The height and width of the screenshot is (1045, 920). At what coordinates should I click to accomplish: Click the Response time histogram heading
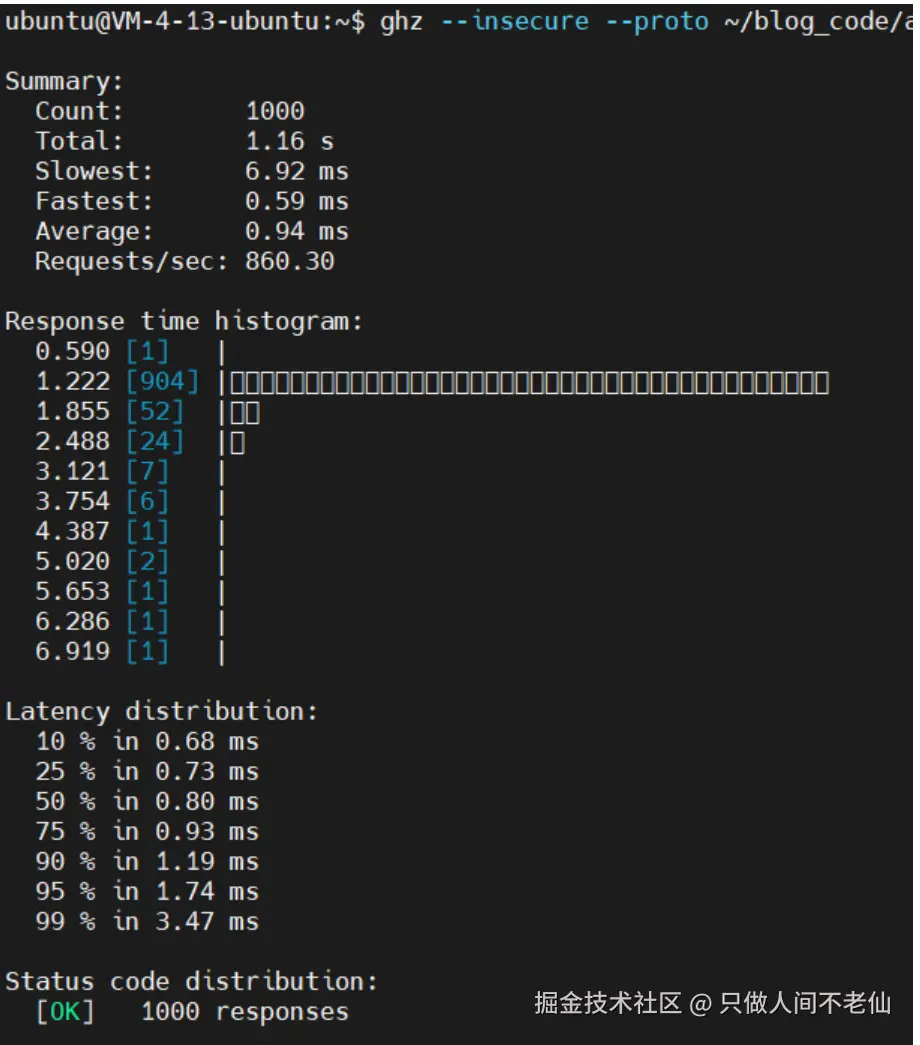pyautogui.click(x=184, y=322)
